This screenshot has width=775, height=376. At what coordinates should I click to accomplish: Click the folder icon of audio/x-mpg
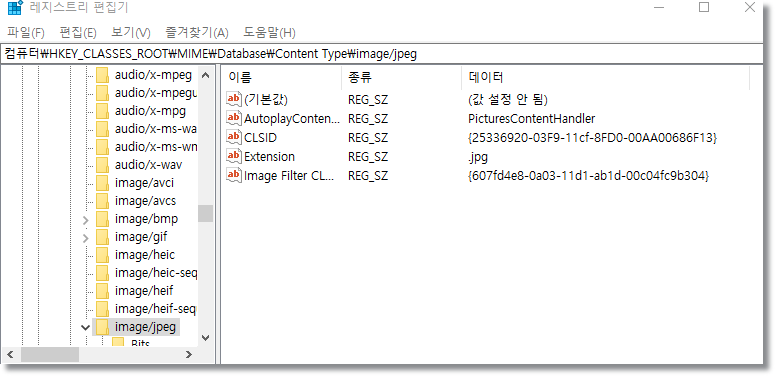tap(102, 111)
